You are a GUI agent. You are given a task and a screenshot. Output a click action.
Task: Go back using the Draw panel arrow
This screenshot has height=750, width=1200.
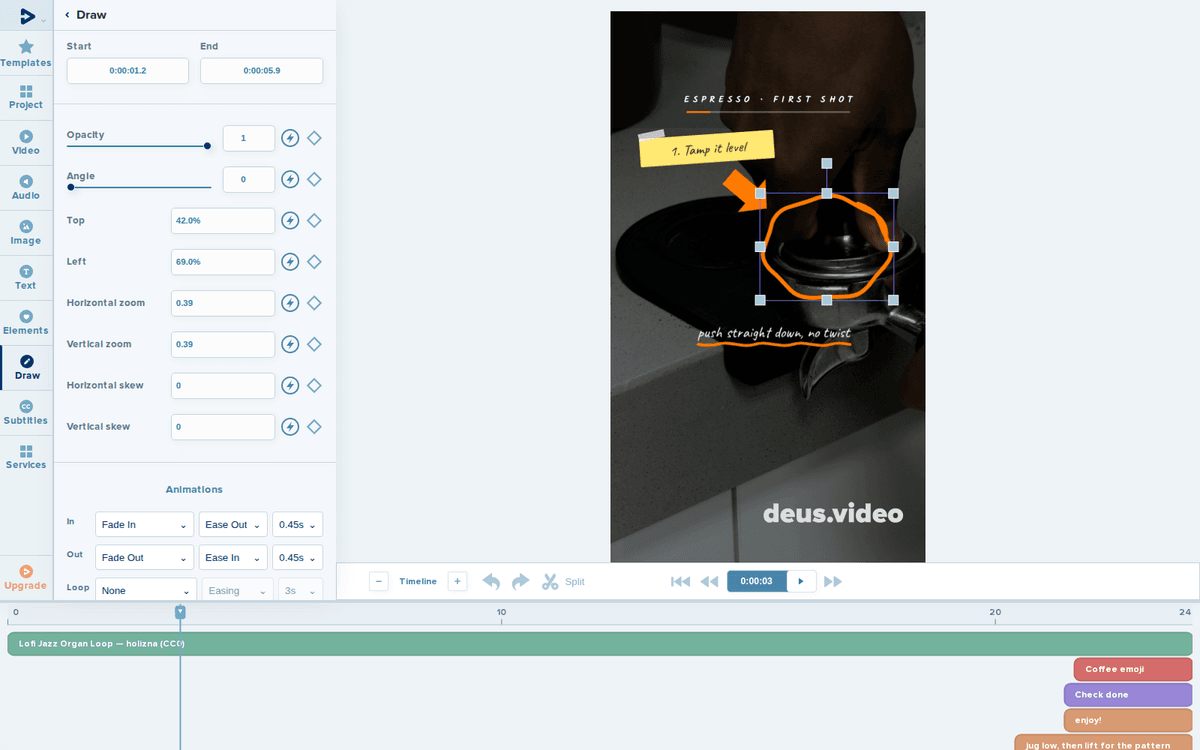click(x=67, y=15)
